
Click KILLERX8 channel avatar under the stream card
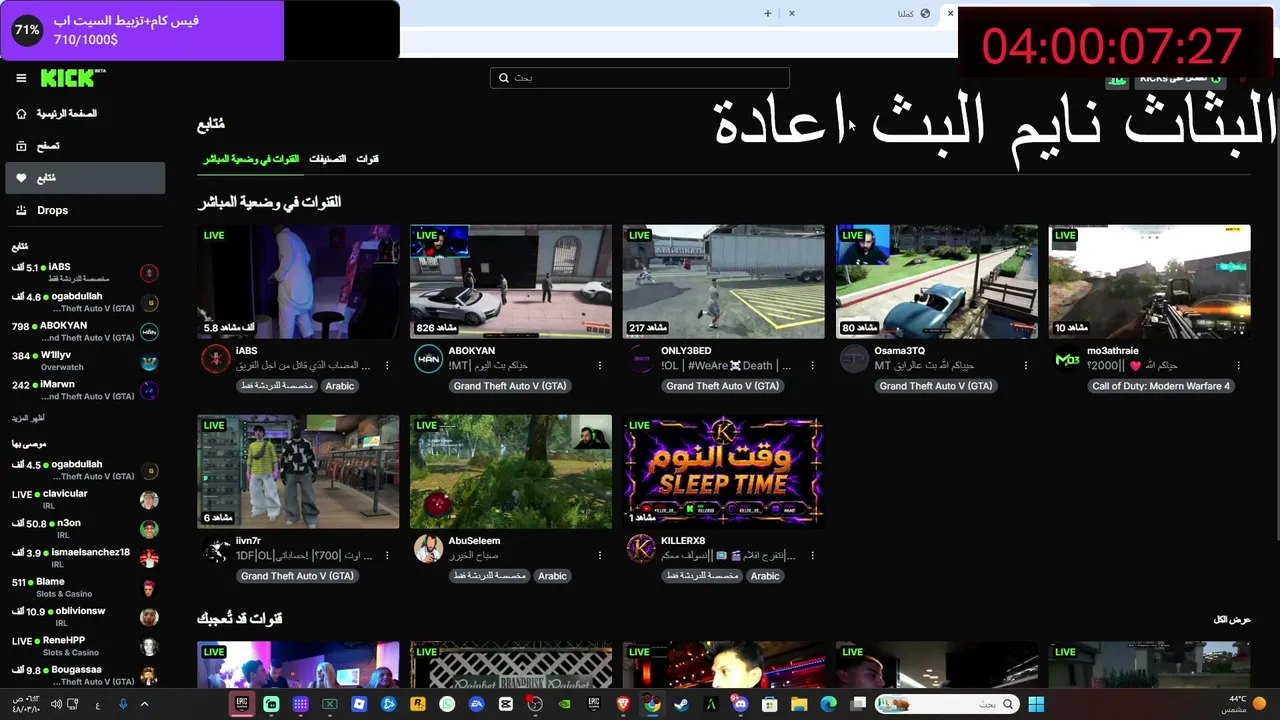(x=642, y=549)
